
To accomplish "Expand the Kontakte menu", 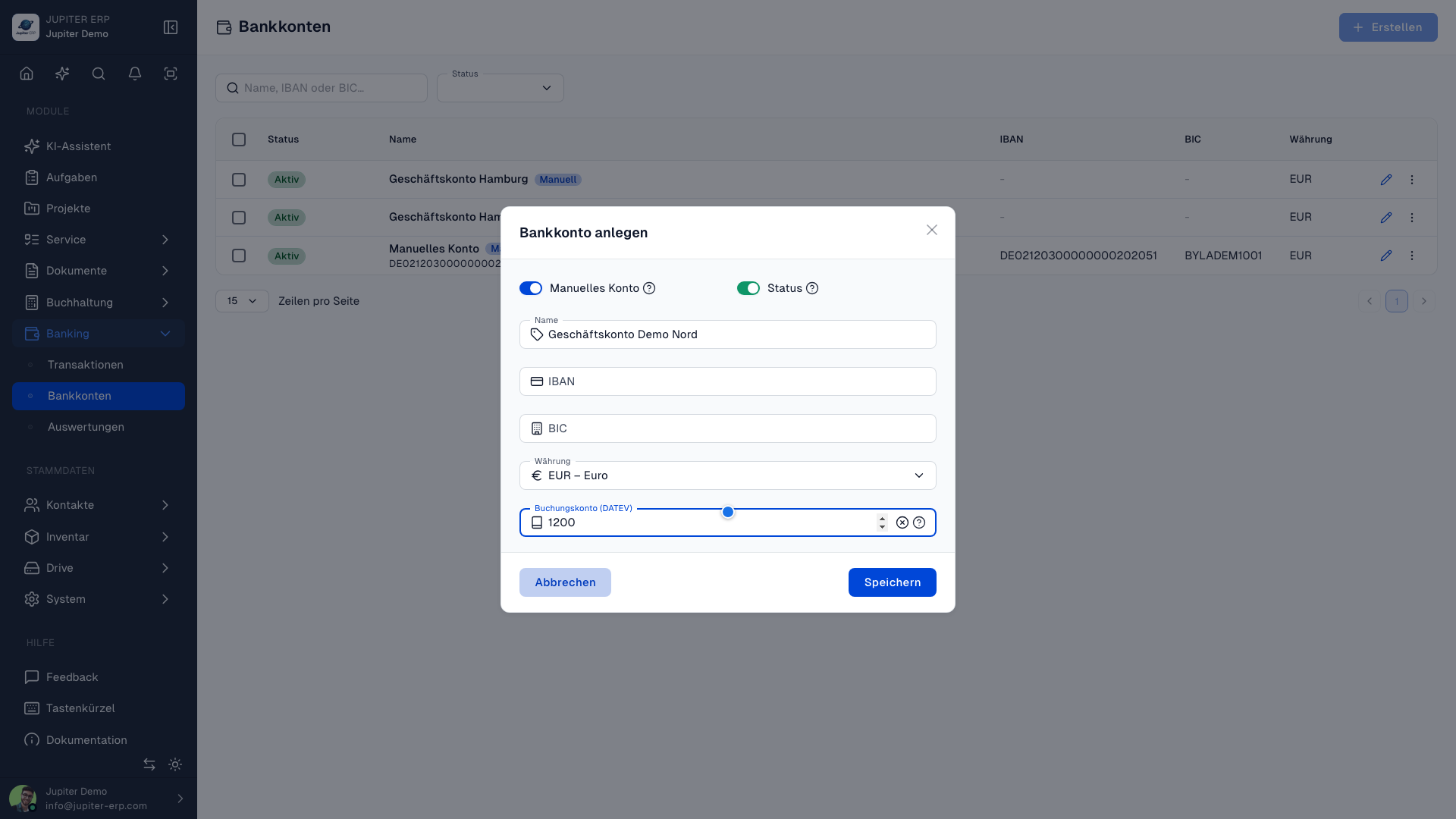I will [99, 505].
